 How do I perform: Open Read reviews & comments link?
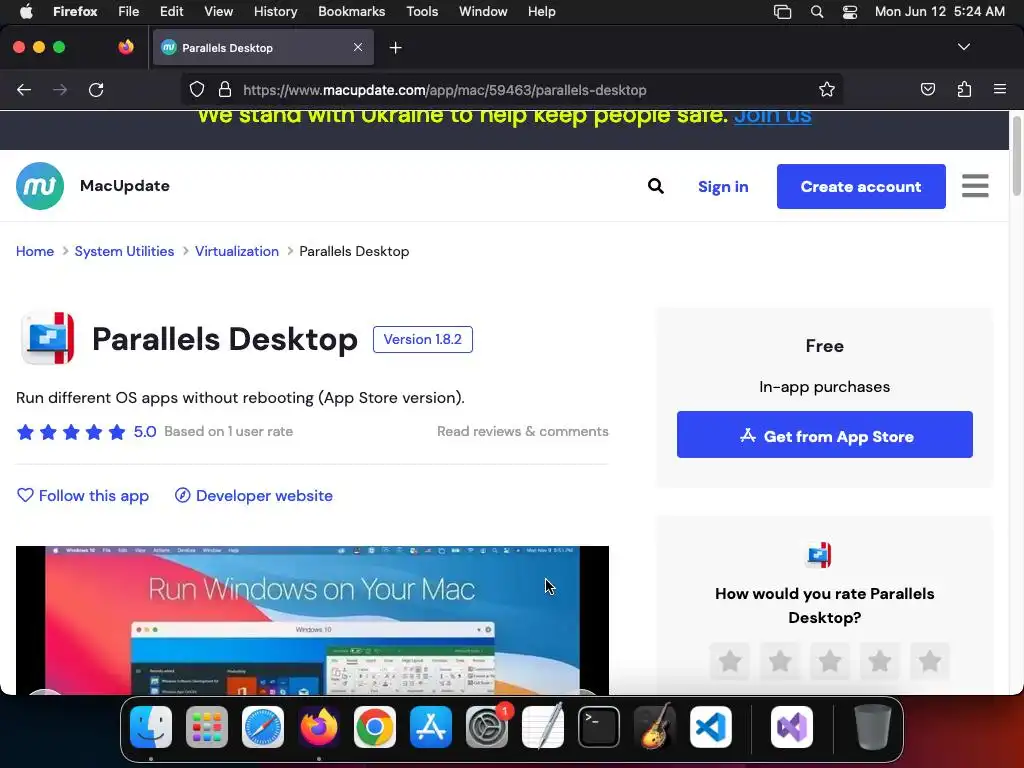click(x=522, y=431)
